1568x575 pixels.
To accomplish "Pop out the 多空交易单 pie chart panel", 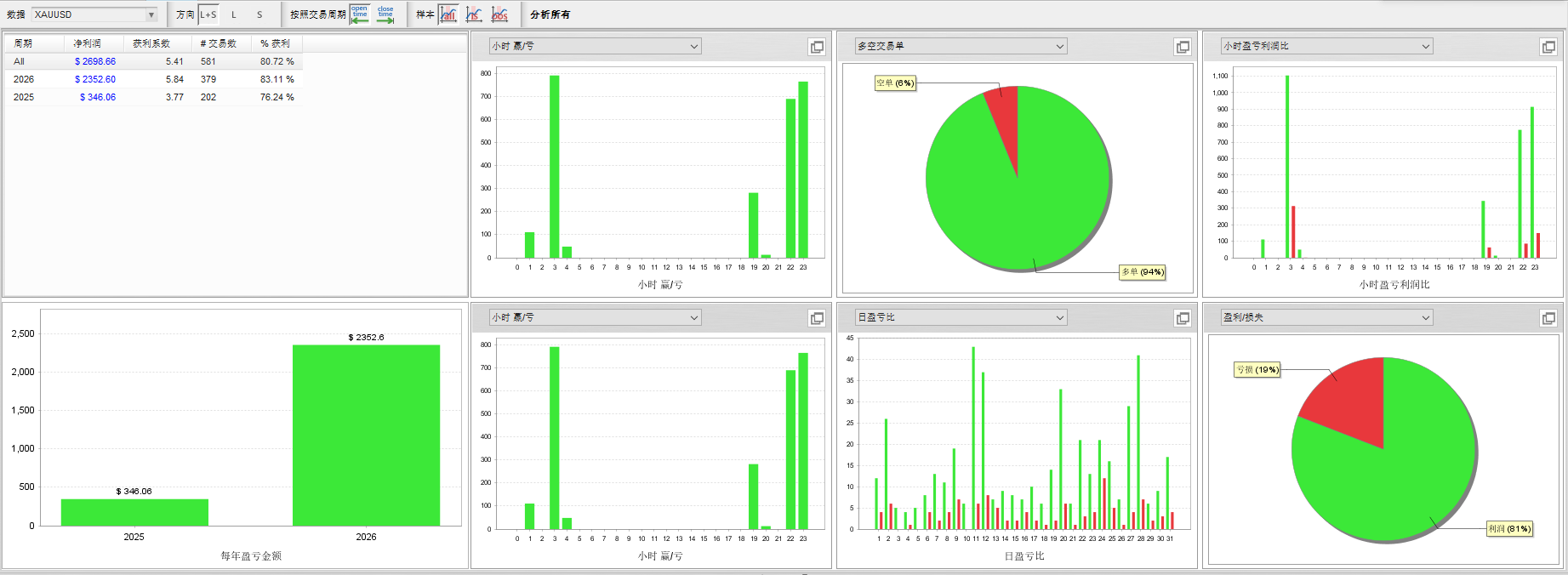I will tap(1183, 47).
